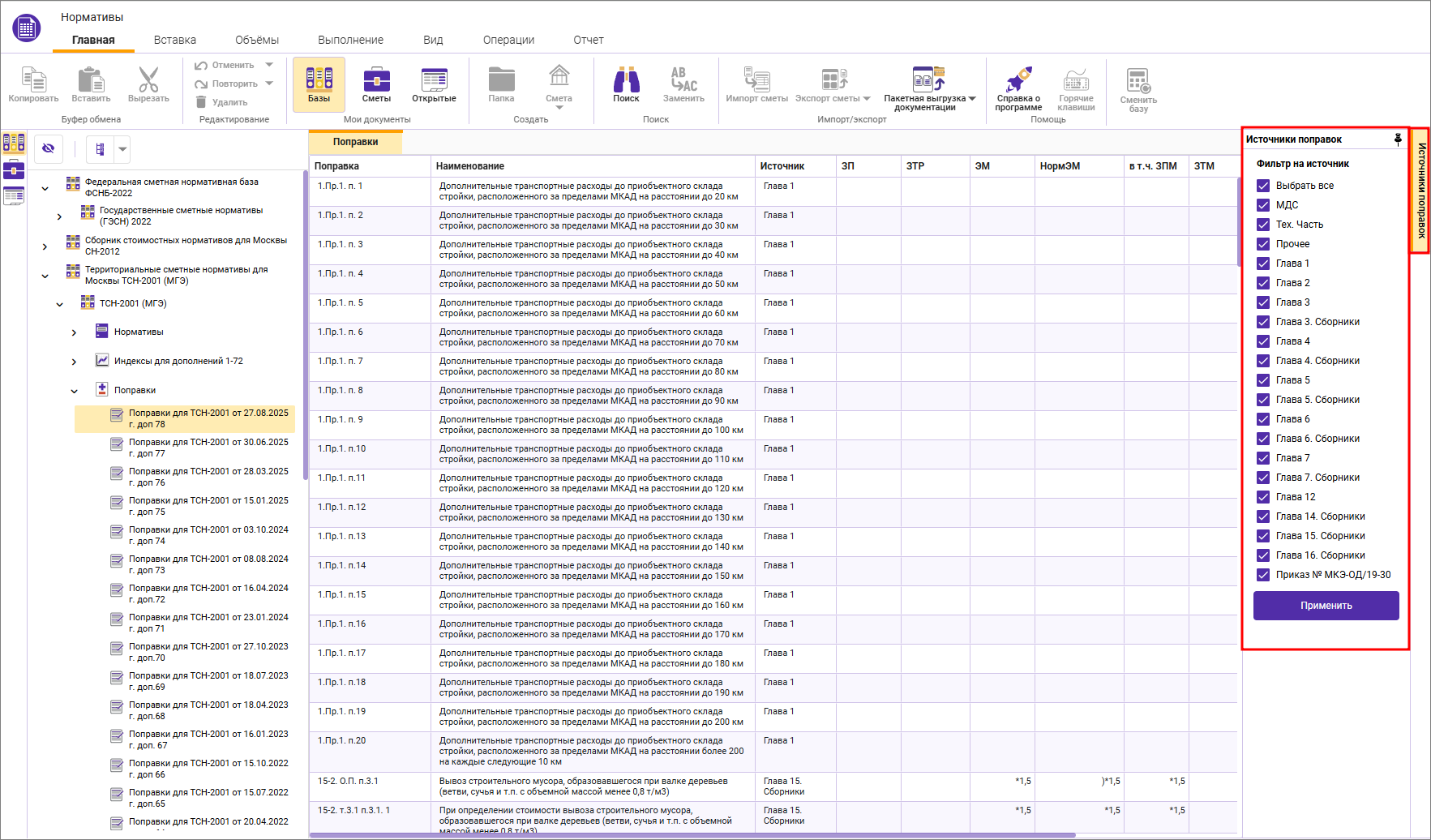Click the vertical Источники поправок side tab

pyautogui.click(x=1420, y=191)
